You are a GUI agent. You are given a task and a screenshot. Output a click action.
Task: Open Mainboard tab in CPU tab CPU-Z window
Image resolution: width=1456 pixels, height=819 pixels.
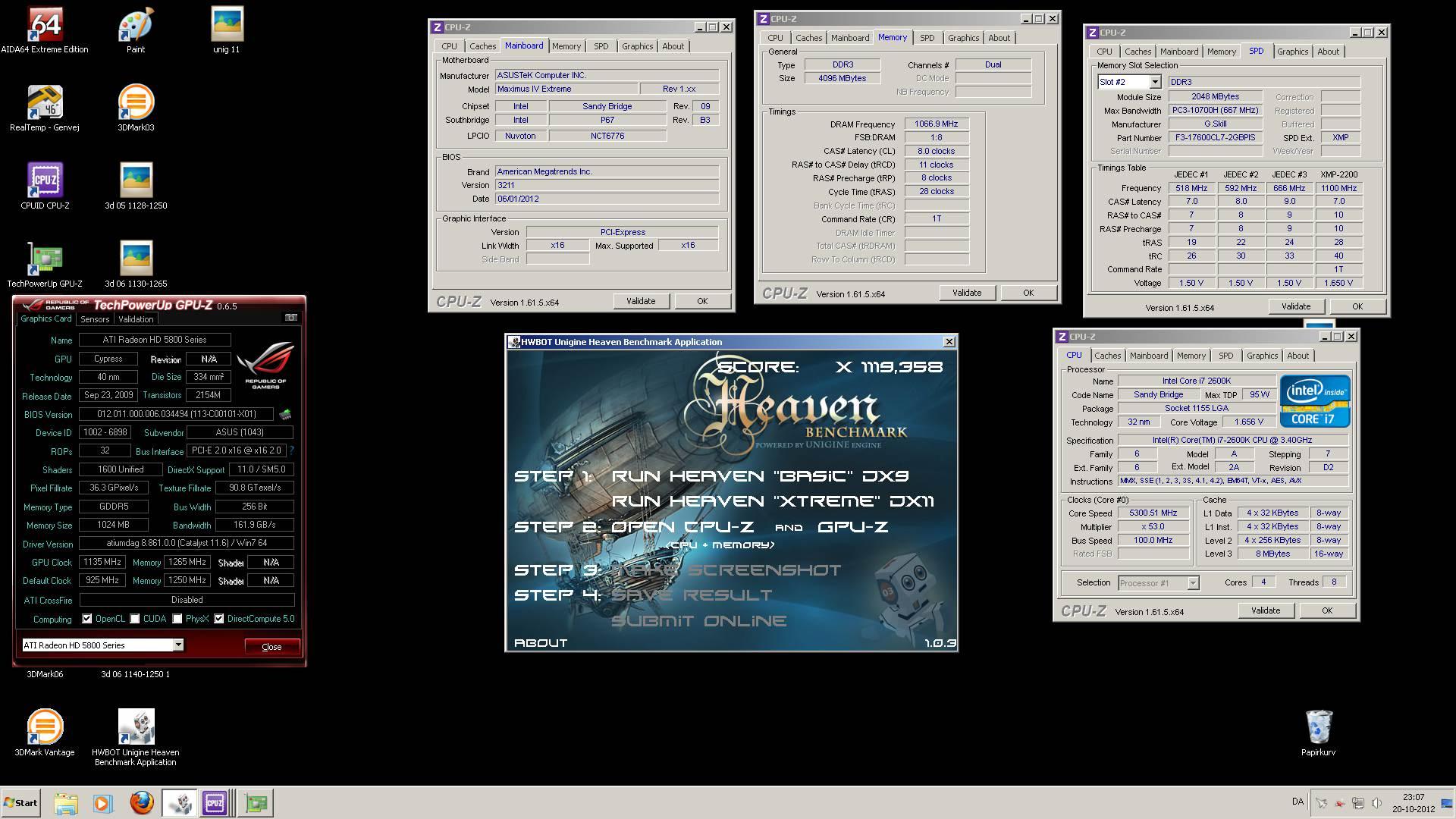pyautogui.click(x=1149, y=356)
